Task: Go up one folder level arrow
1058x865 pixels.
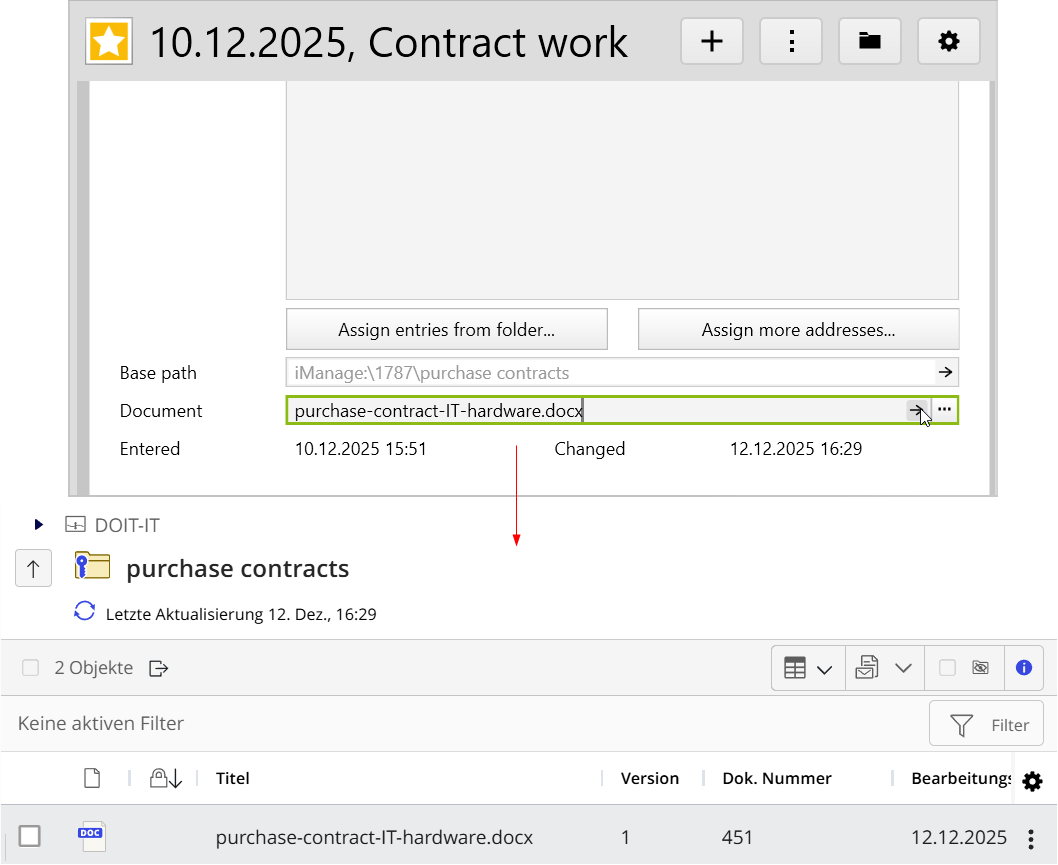Action: pos(33,569)
